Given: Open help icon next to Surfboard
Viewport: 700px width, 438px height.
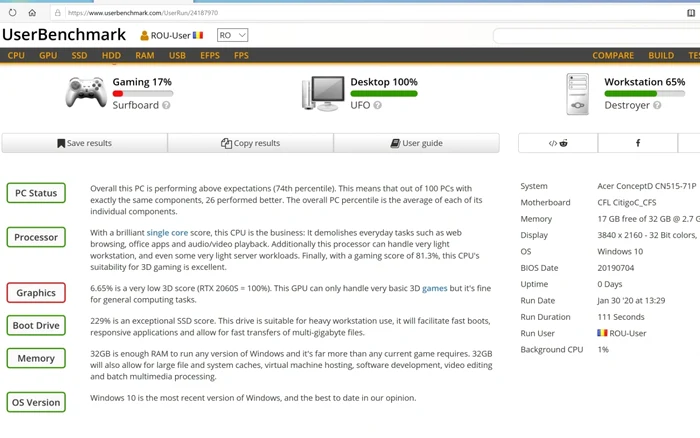Looking at the screenshot, I should tap(166, 105).
